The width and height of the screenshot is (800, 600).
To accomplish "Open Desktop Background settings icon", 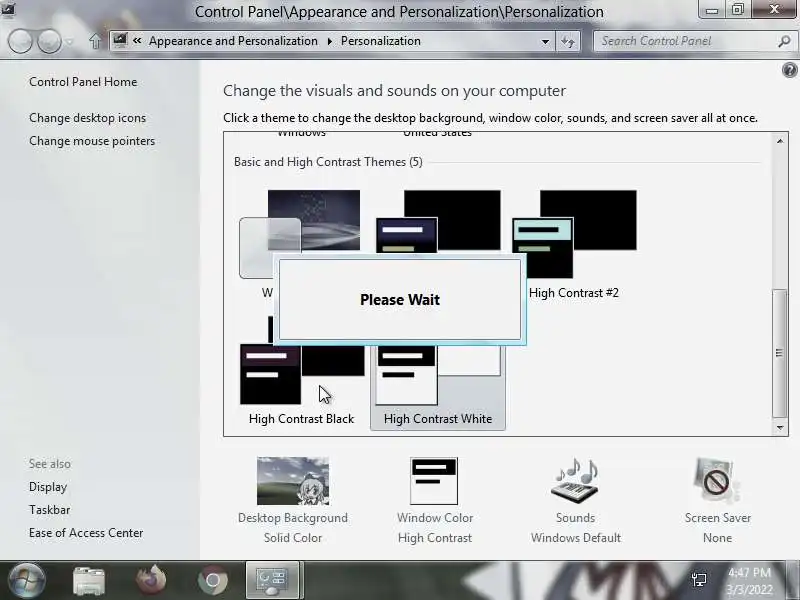I will click(x=293, y=481).
